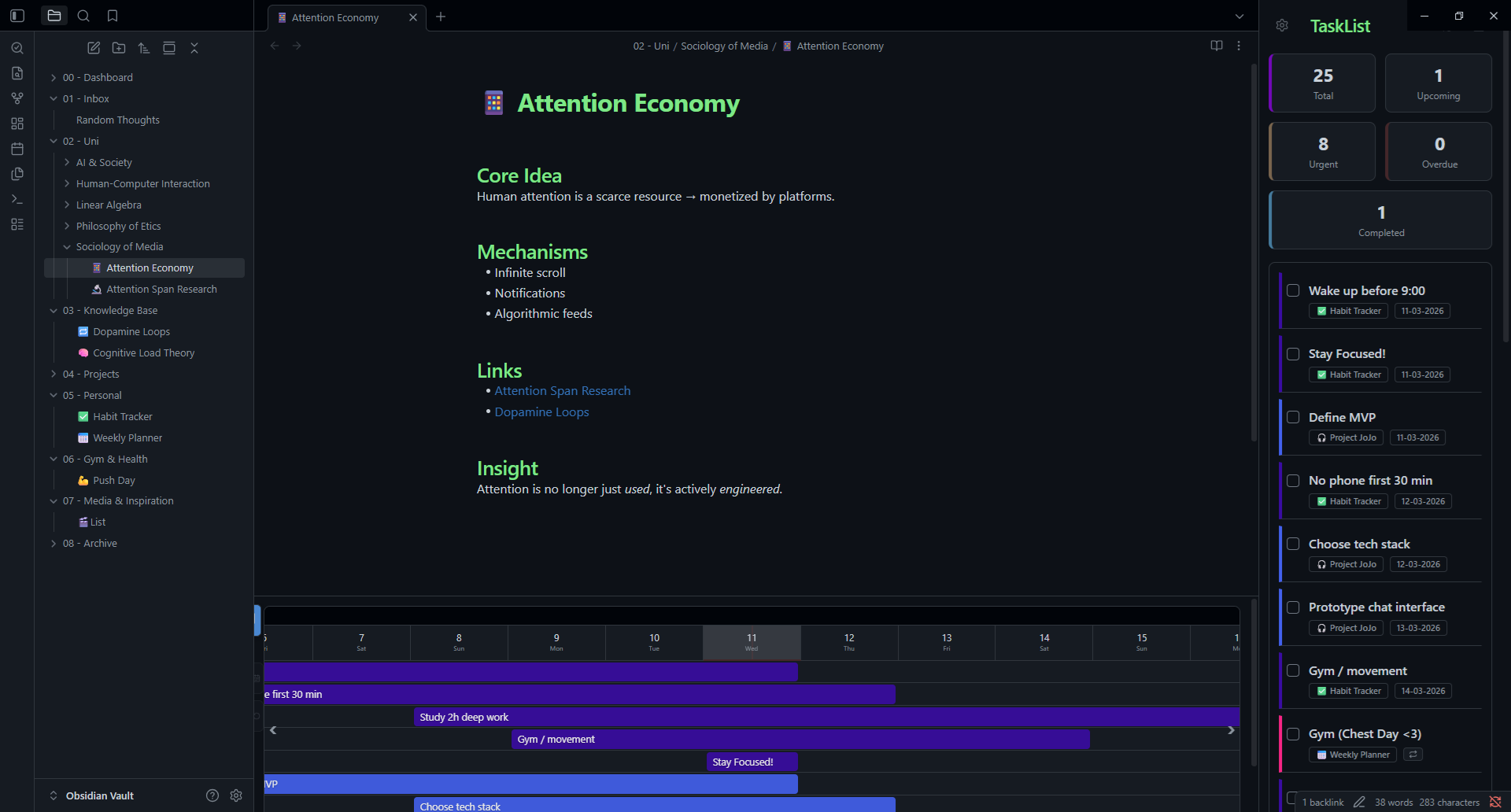Open graph view from ribbon
The height and width of the screenshot is (812, 1511).
click(17, 98)
